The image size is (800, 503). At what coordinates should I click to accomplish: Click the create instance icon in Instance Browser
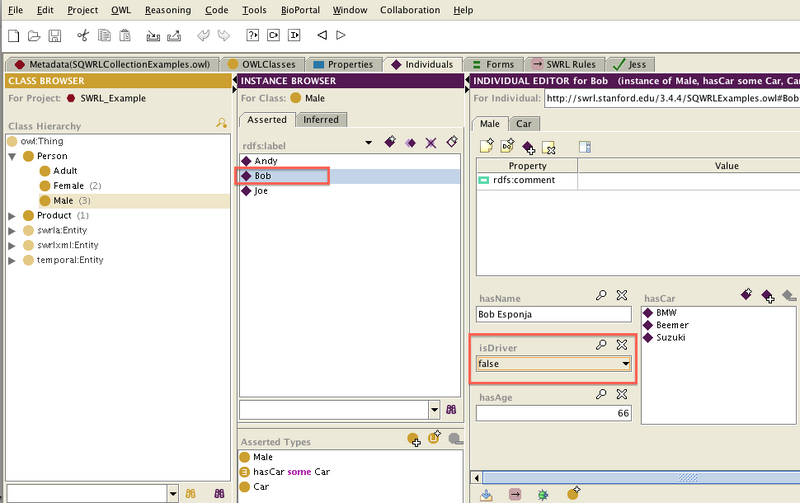[390, 142]
